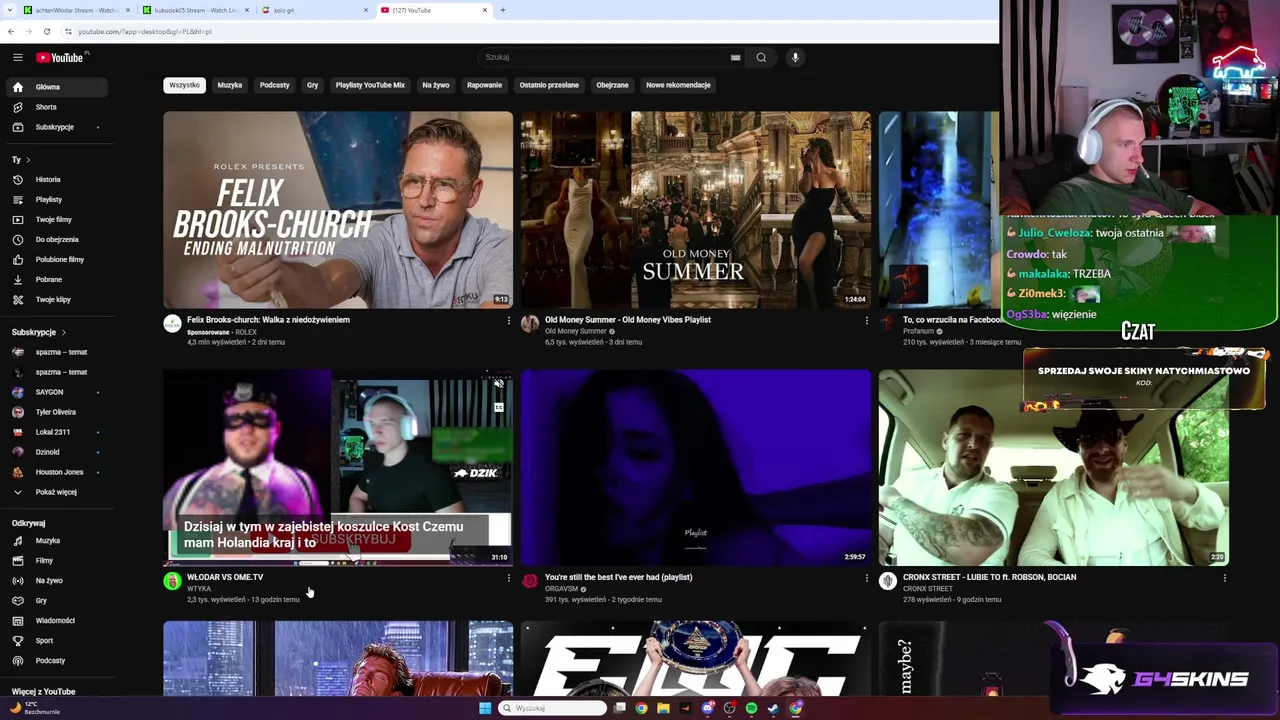
Task: Reload the page in browser toolbar
Action: coord(47,31)
